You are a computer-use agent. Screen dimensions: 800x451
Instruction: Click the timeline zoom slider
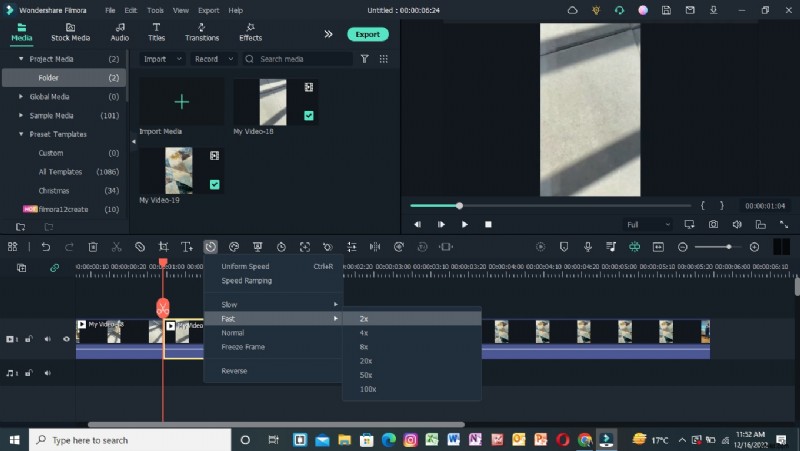[x=718, y=247]
